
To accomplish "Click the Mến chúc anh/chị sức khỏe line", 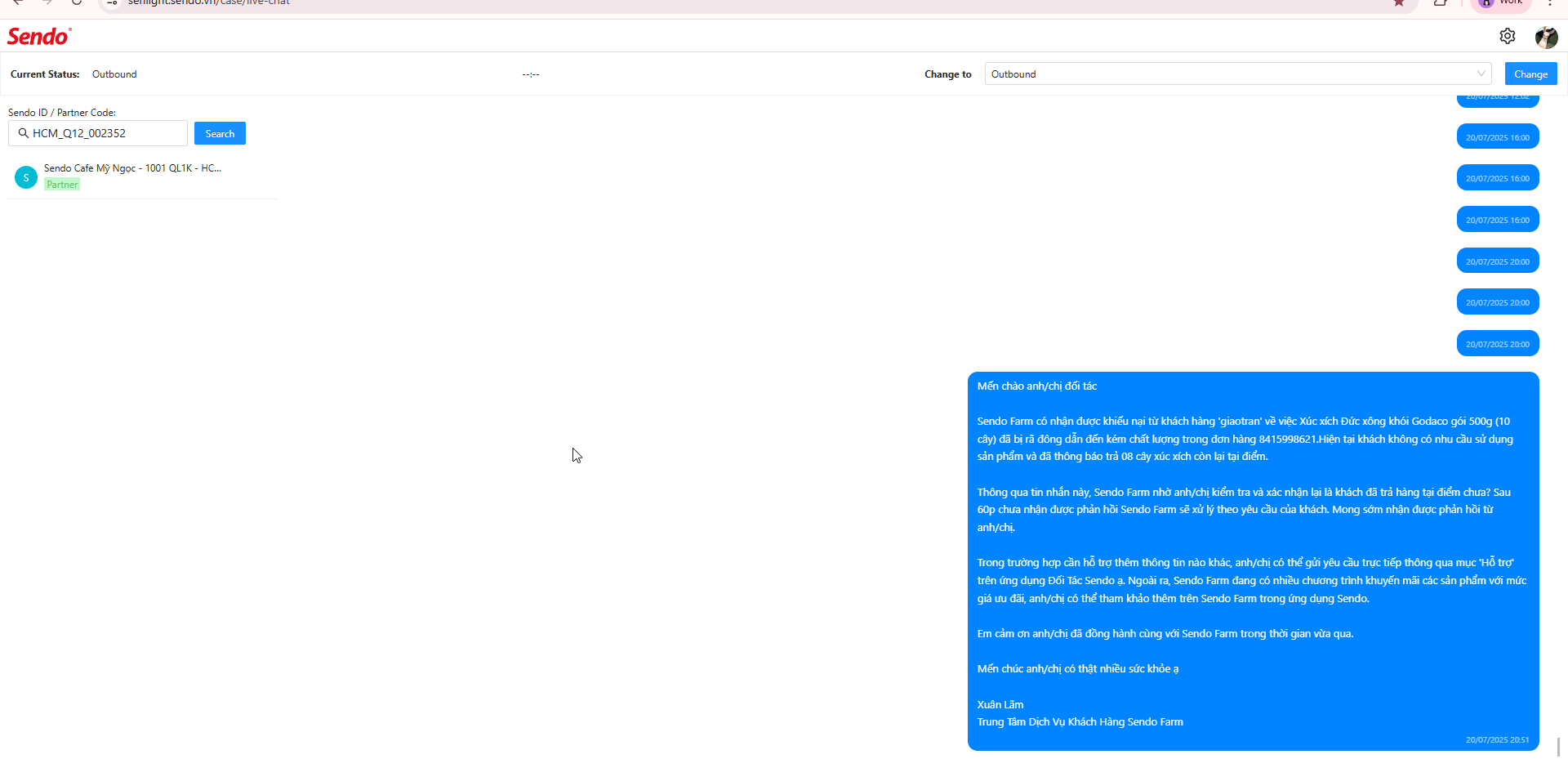I will click(1078, 669).
